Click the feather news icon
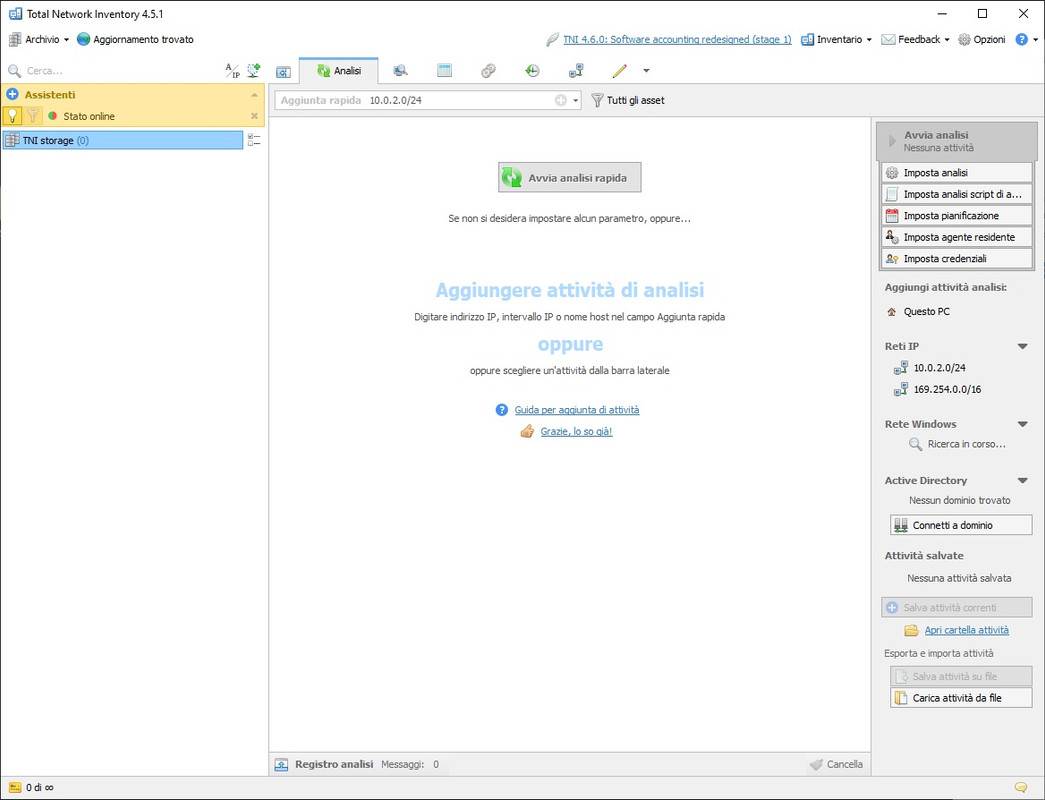 click(x=552, y=40)
